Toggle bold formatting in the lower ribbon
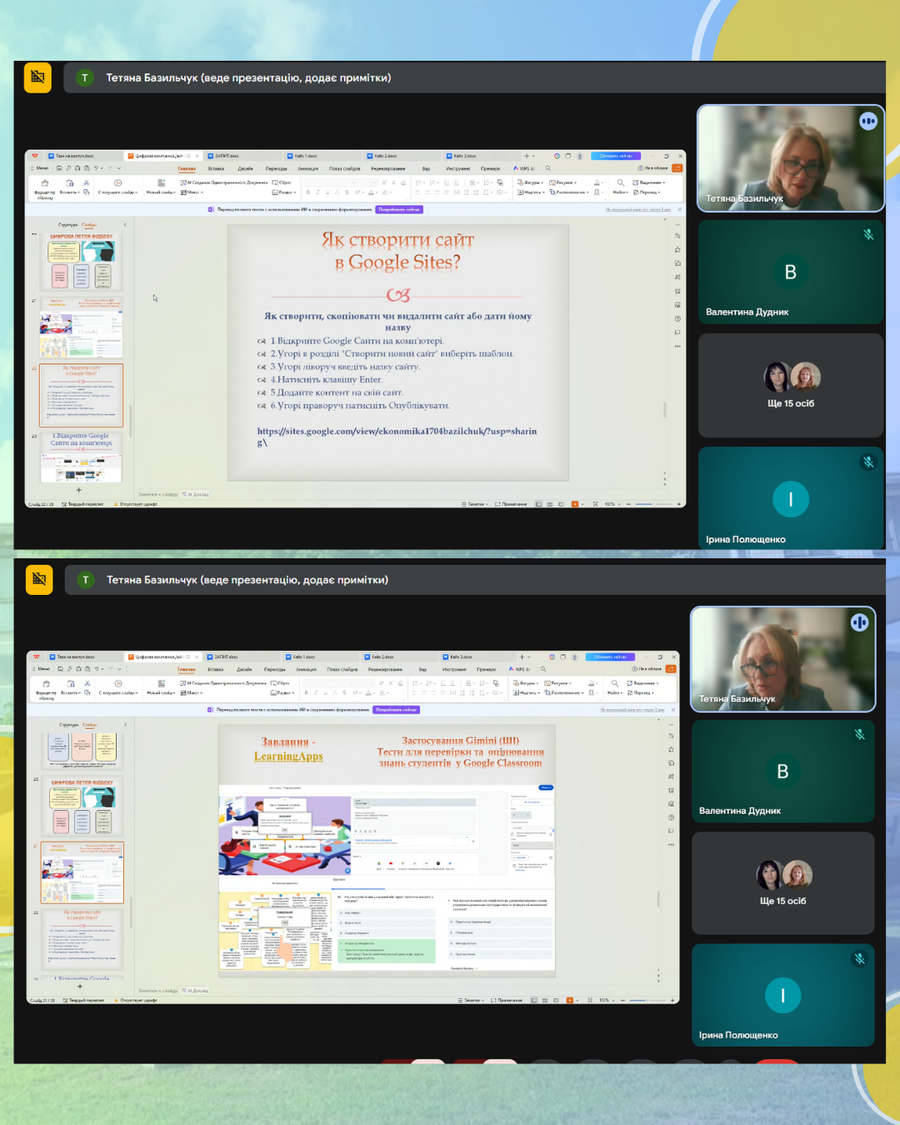The height and width of the screenshot is (1125, 900). tap(306, 692)
